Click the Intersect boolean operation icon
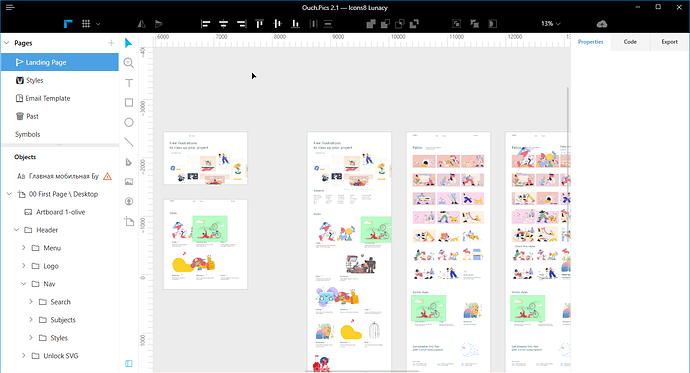This screenshot has width=690, height=373. [x=400, y=24]
